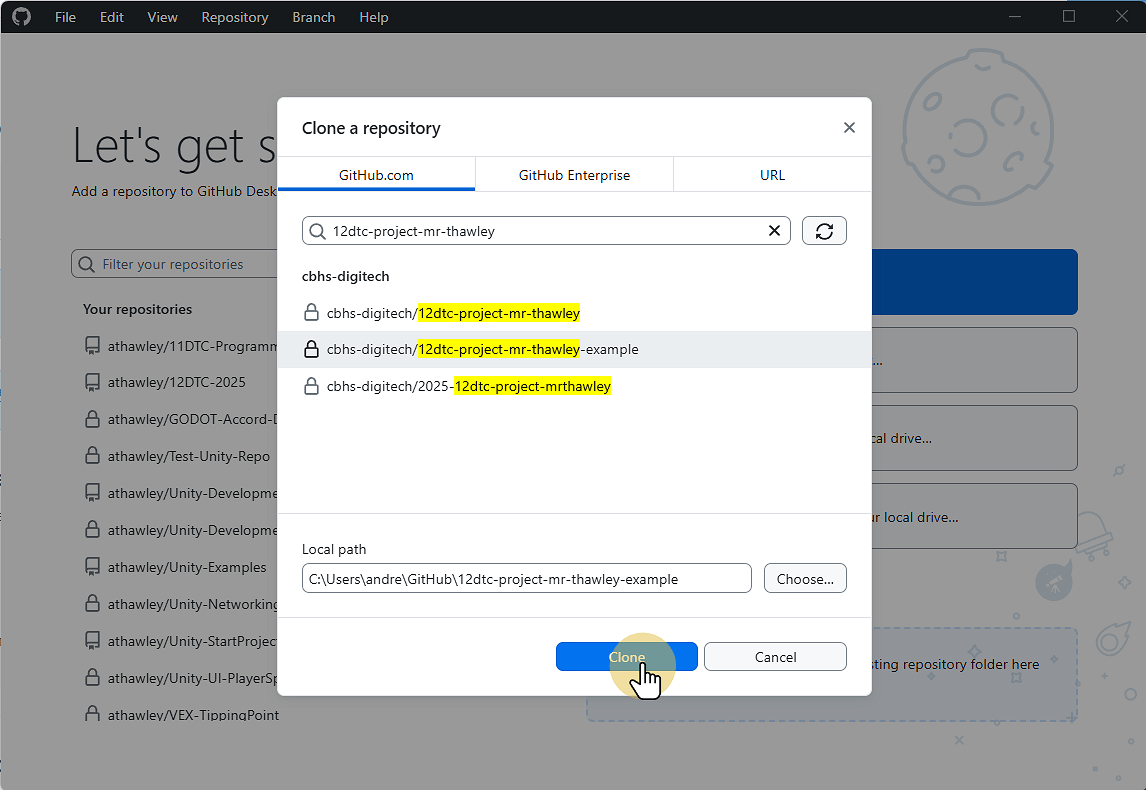Click the search magnifier icon in dialog
Viewport: 1146px width, 790px height.
coord(317,231)
